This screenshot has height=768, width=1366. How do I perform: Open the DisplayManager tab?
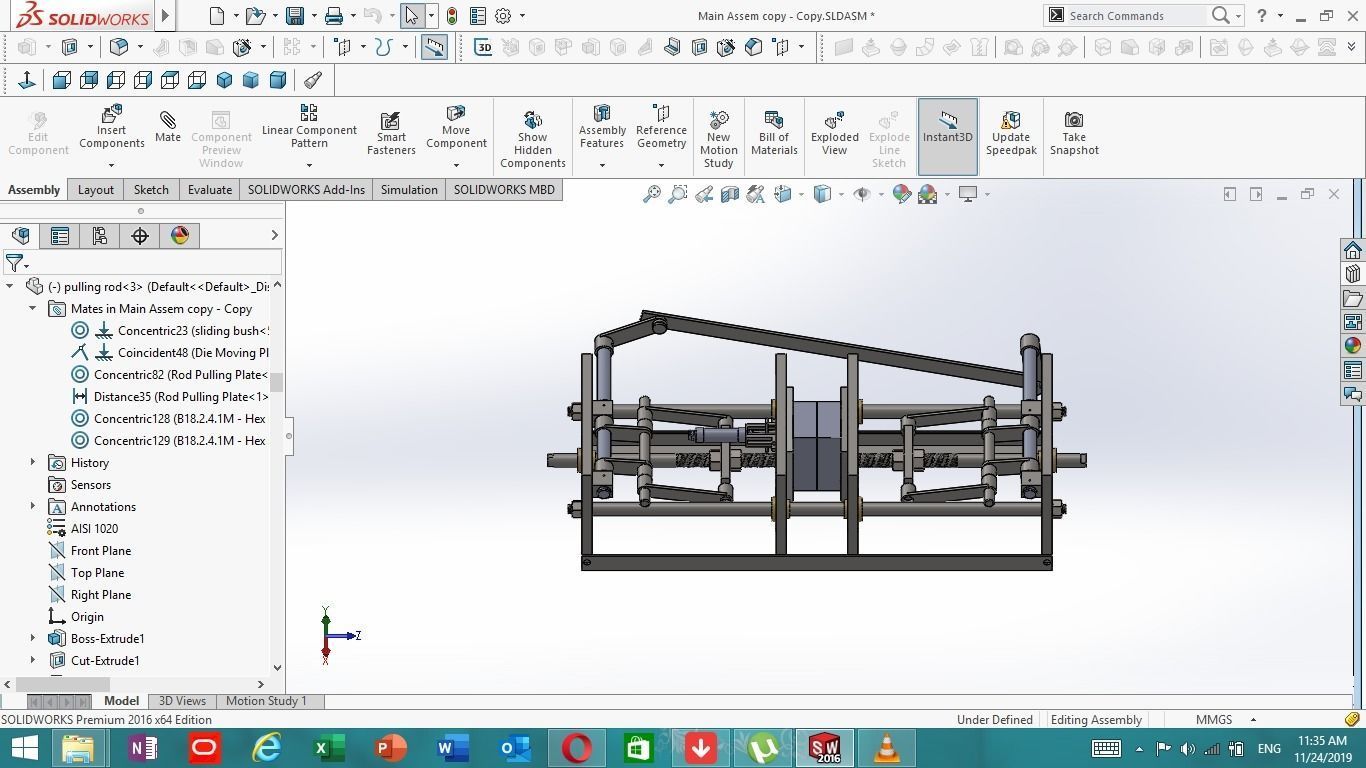pos(180,235)
